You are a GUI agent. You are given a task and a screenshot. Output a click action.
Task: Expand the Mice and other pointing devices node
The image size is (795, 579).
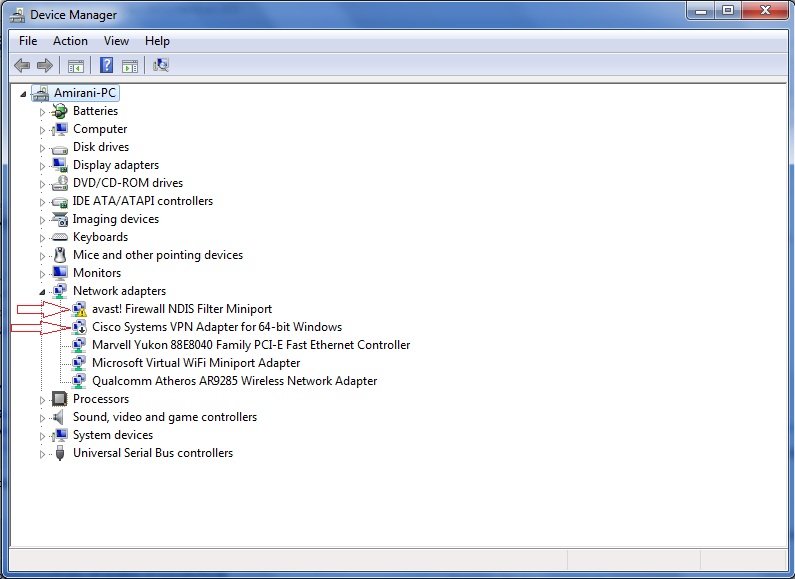point(42,256)
